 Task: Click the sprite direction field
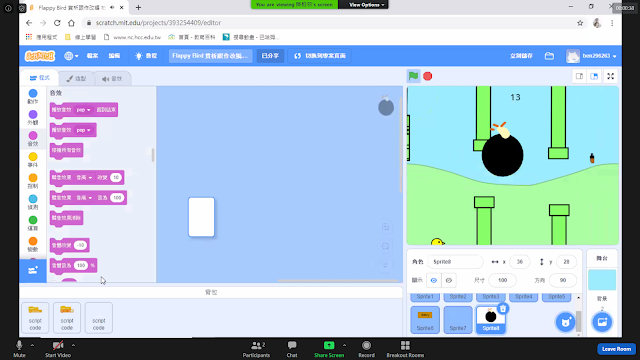pos(563,280)
